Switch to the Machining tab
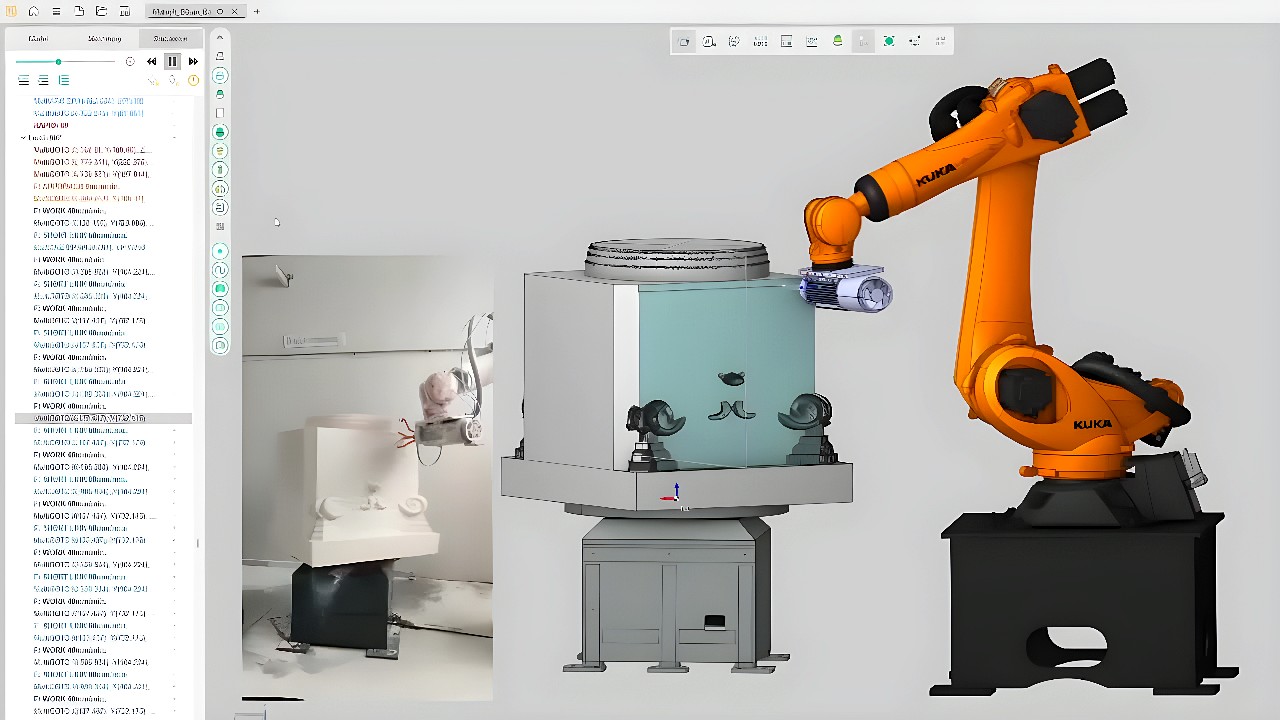1280x720 pixels. [x=104, y=38]
